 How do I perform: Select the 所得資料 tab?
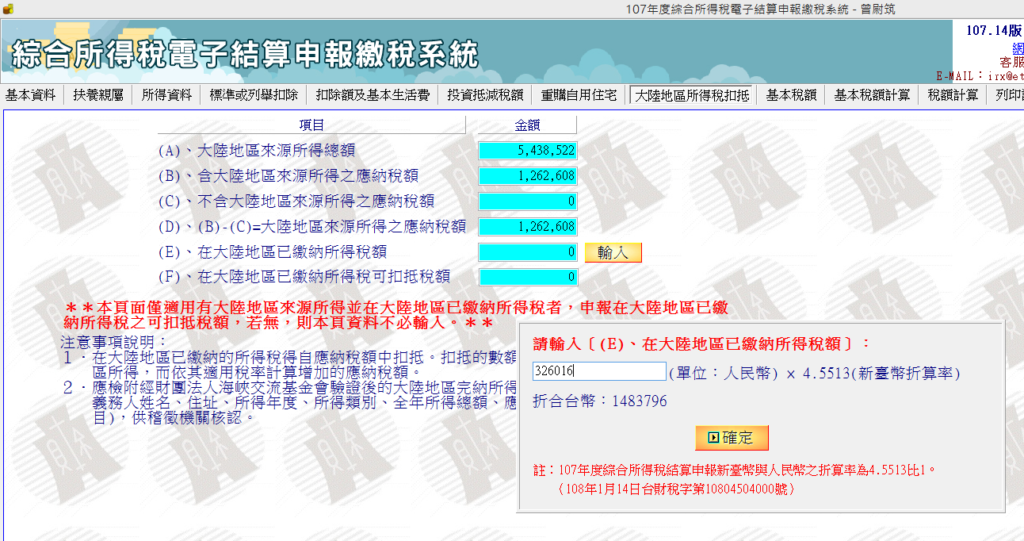click(166, 96)
